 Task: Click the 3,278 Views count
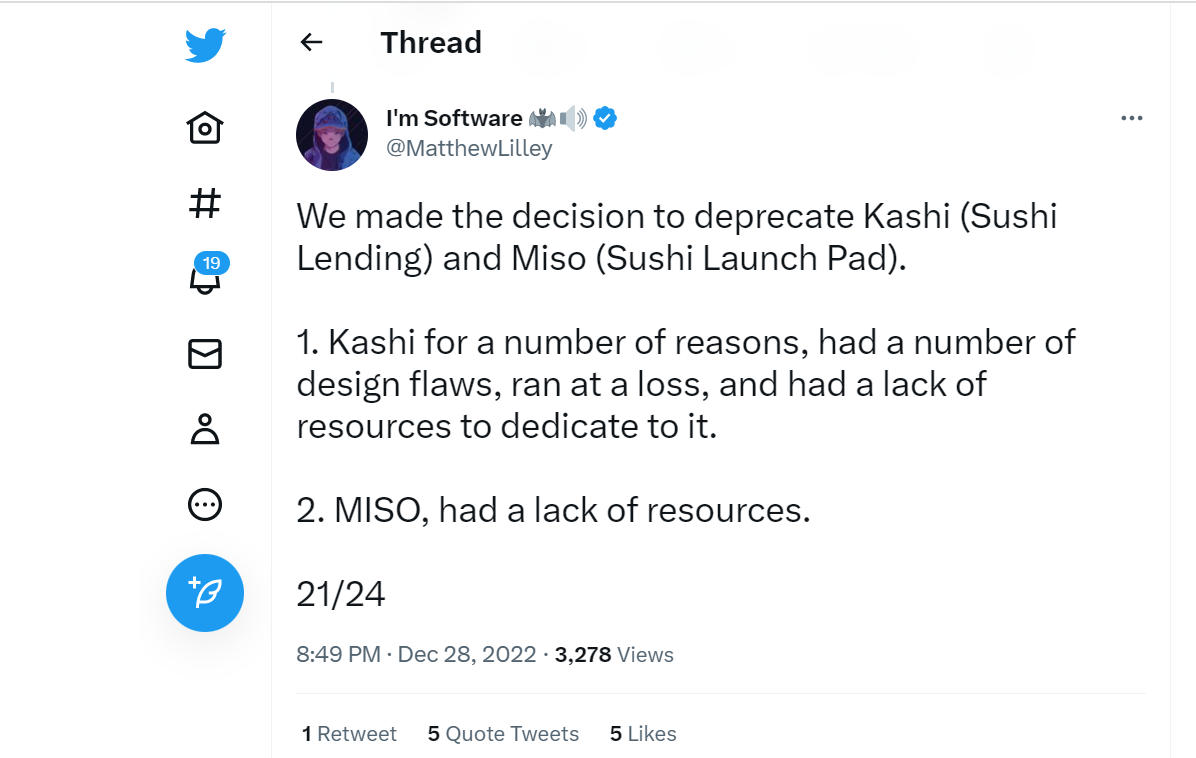tap(614, 655)
